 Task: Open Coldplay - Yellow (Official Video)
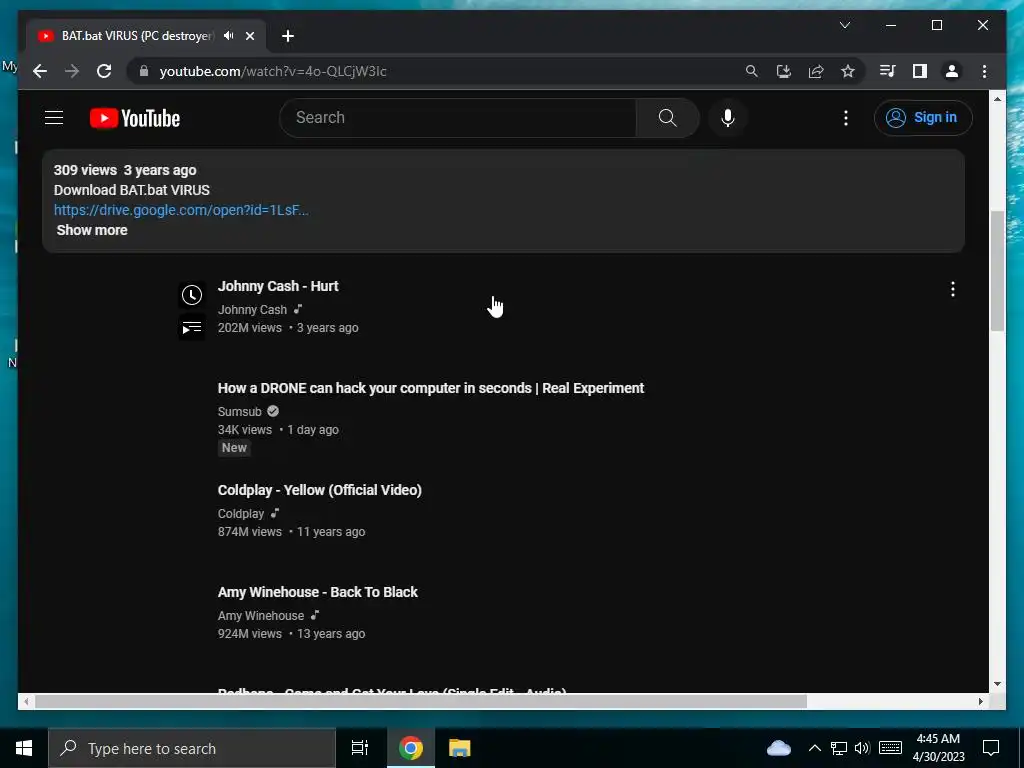[320, 490]
